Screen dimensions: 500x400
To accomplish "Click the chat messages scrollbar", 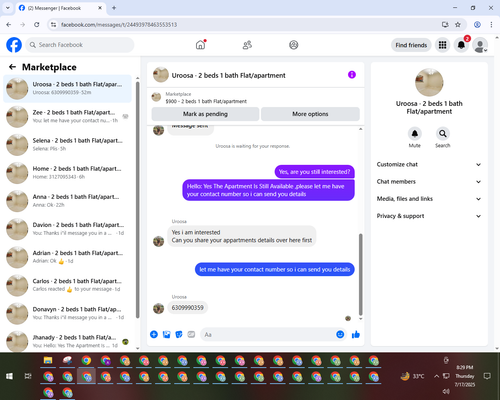I will pyautogui.click(x=360, y=274).
